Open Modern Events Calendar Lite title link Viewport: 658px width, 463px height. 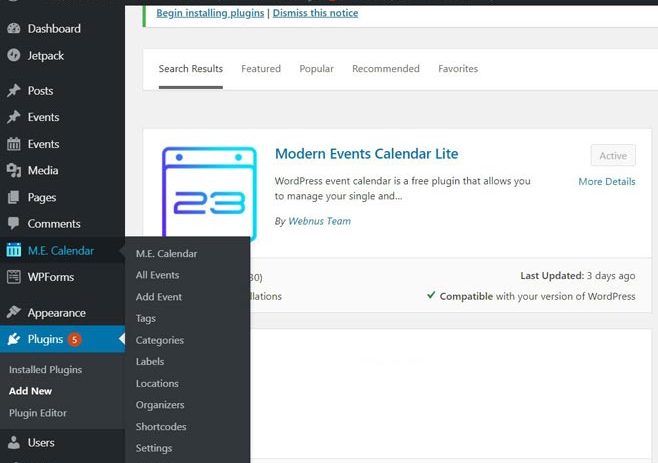tap(366, 154)
